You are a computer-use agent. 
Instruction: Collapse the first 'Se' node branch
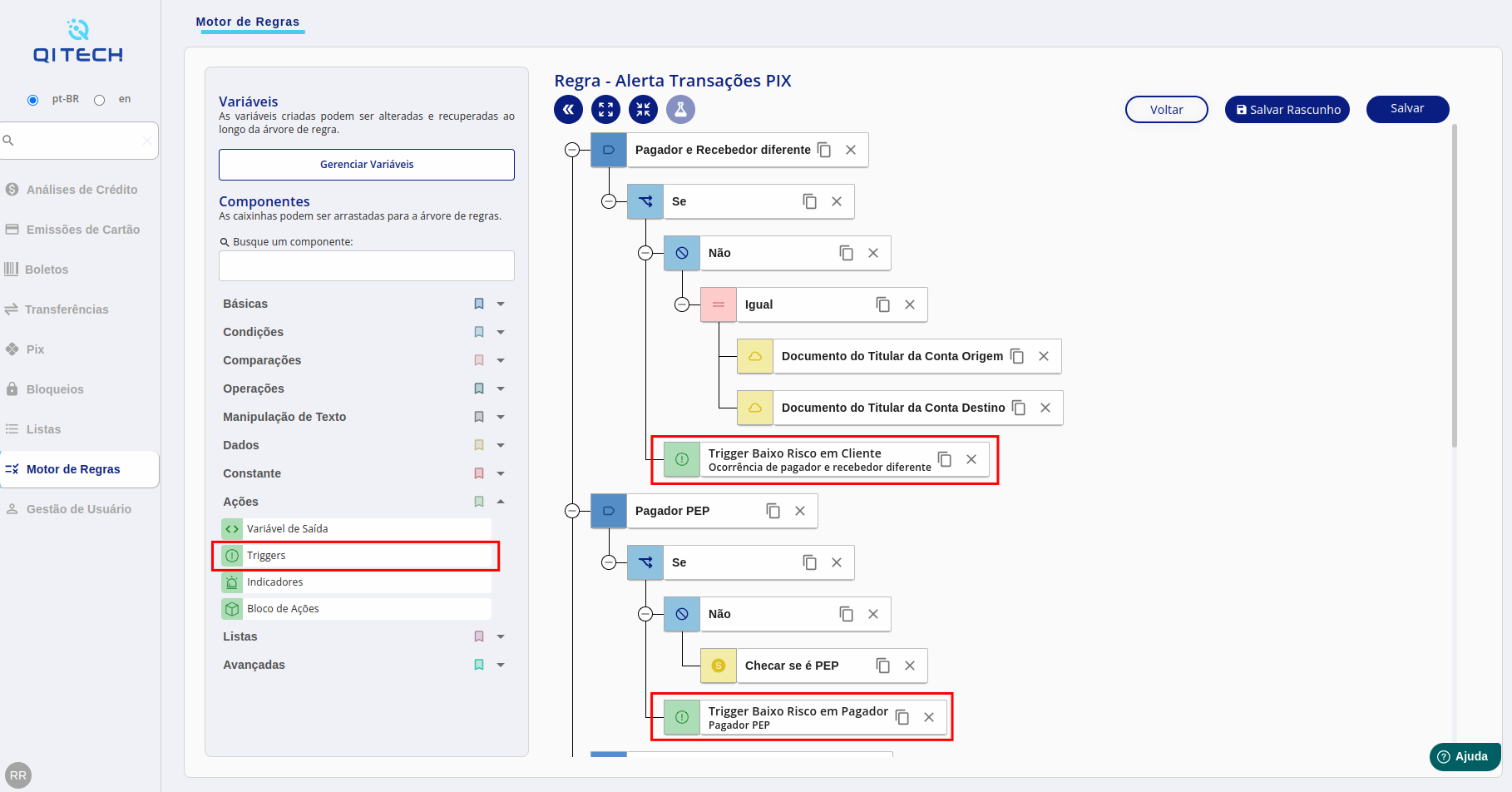pyautogui.click(x=609, y=201)
